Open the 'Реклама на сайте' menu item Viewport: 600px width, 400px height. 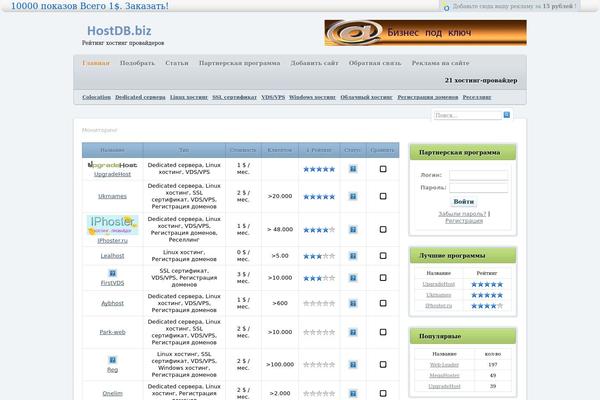click(440, 63)
